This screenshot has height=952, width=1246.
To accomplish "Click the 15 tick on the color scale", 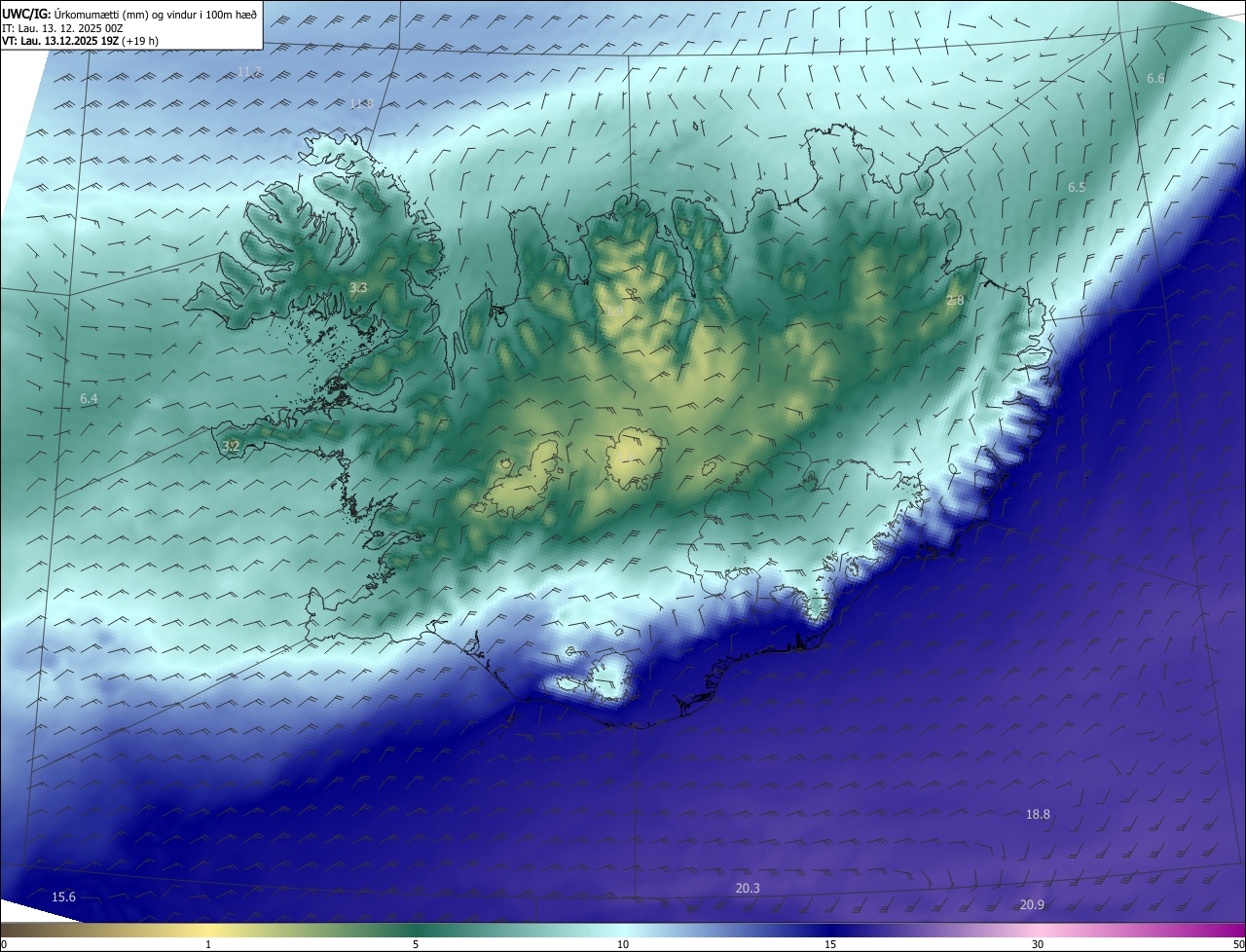I will click(830, 944).
